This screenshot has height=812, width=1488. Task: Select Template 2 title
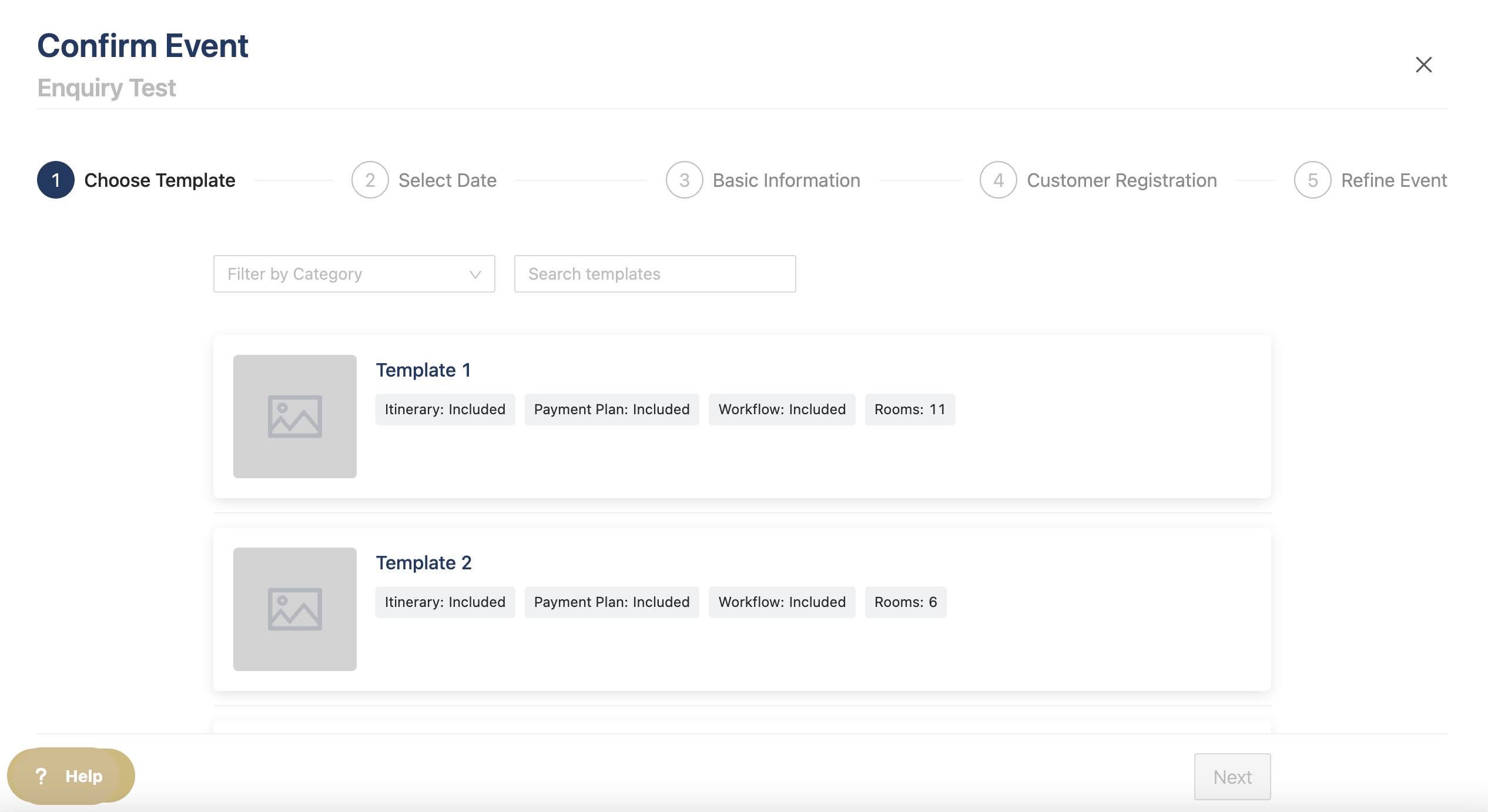[x=423, y=563]
